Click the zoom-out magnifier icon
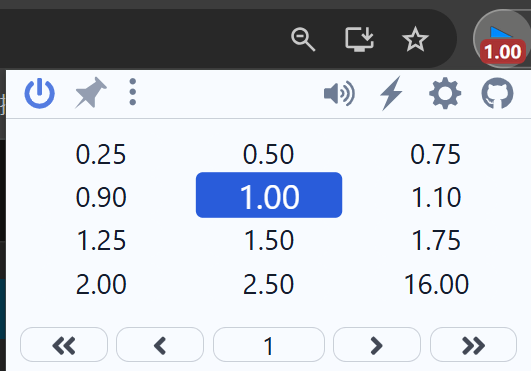 click(303, 40)
